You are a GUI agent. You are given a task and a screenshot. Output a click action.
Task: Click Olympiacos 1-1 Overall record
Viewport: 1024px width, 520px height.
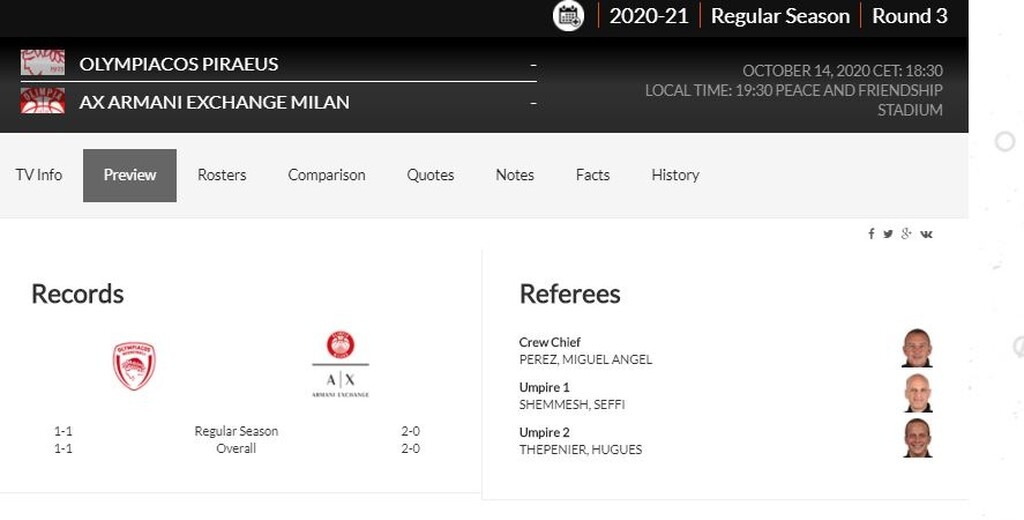click(x=63, y=448)
